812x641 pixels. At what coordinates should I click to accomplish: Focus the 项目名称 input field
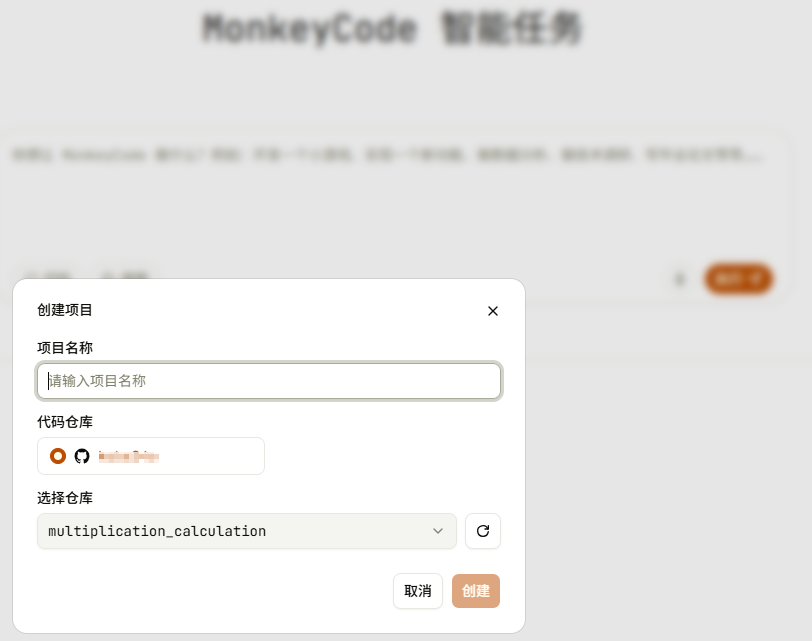[269, 381]
